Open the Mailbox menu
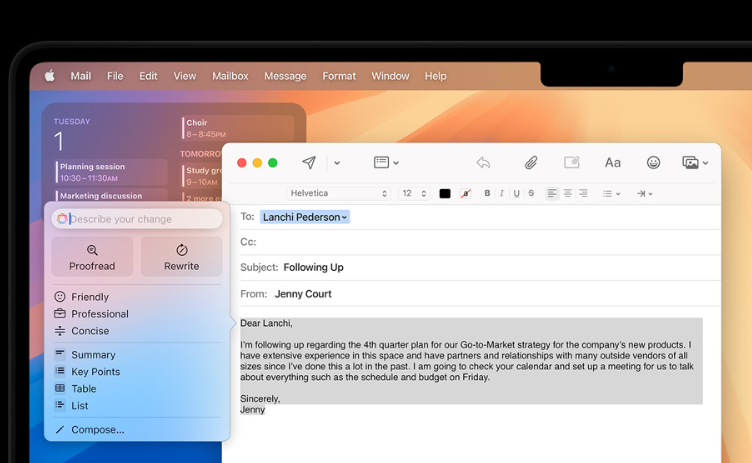The width and height of the screenshot is (752, 463). (230, 76)
